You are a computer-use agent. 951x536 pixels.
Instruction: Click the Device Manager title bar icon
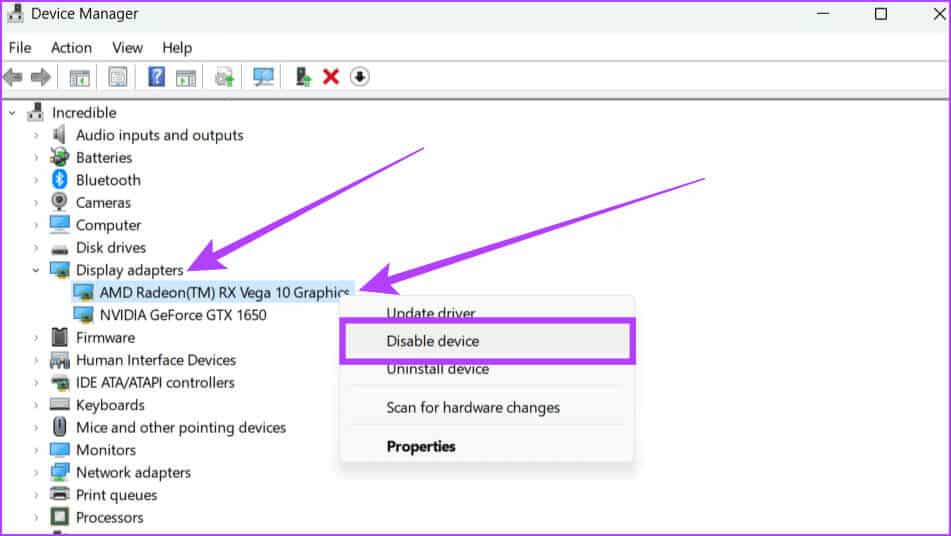click(x=15, y=13)
